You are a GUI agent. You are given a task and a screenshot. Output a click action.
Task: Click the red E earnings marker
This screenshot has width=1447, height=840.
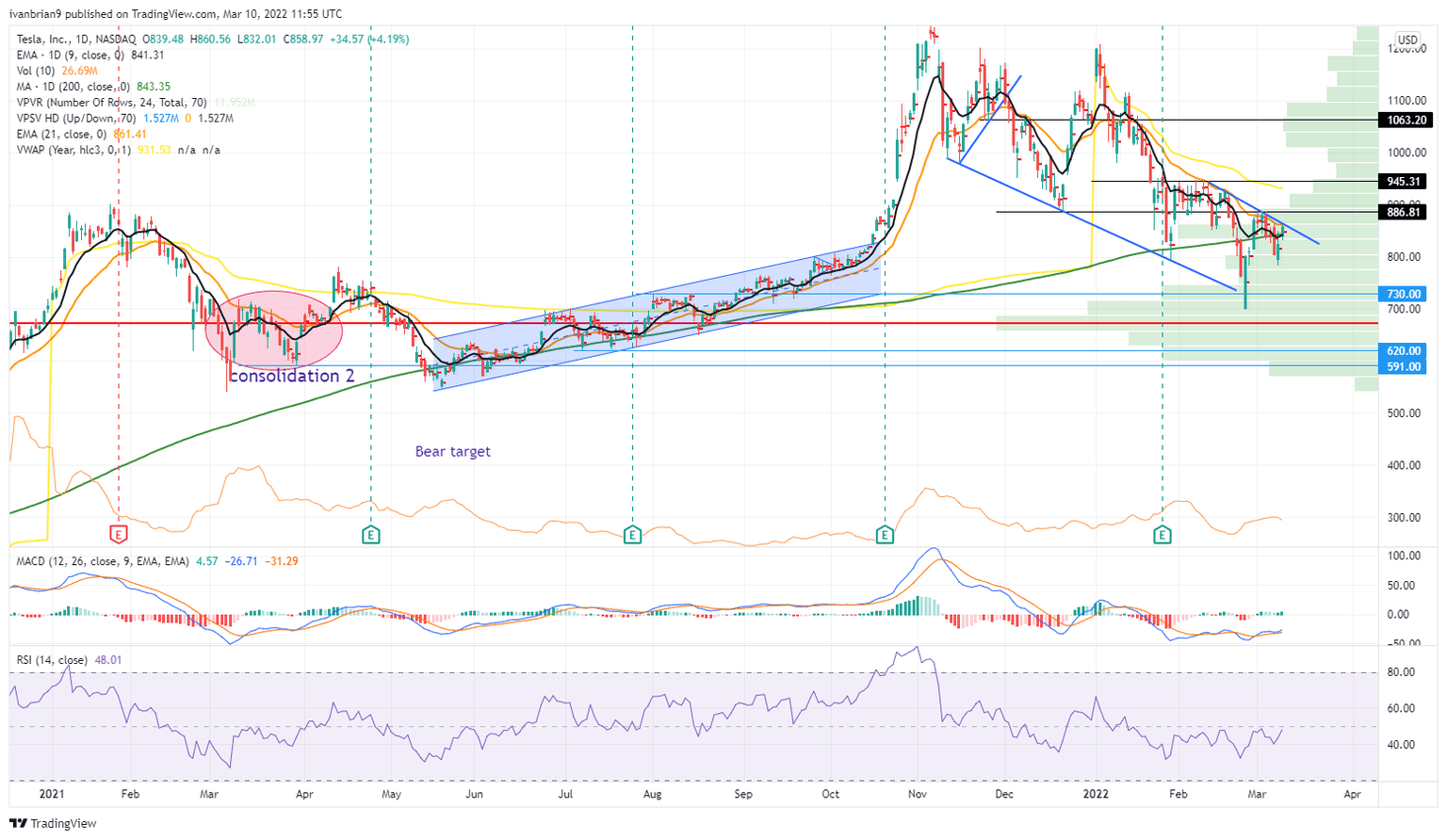pyautogui.click(x=119, y=535)
